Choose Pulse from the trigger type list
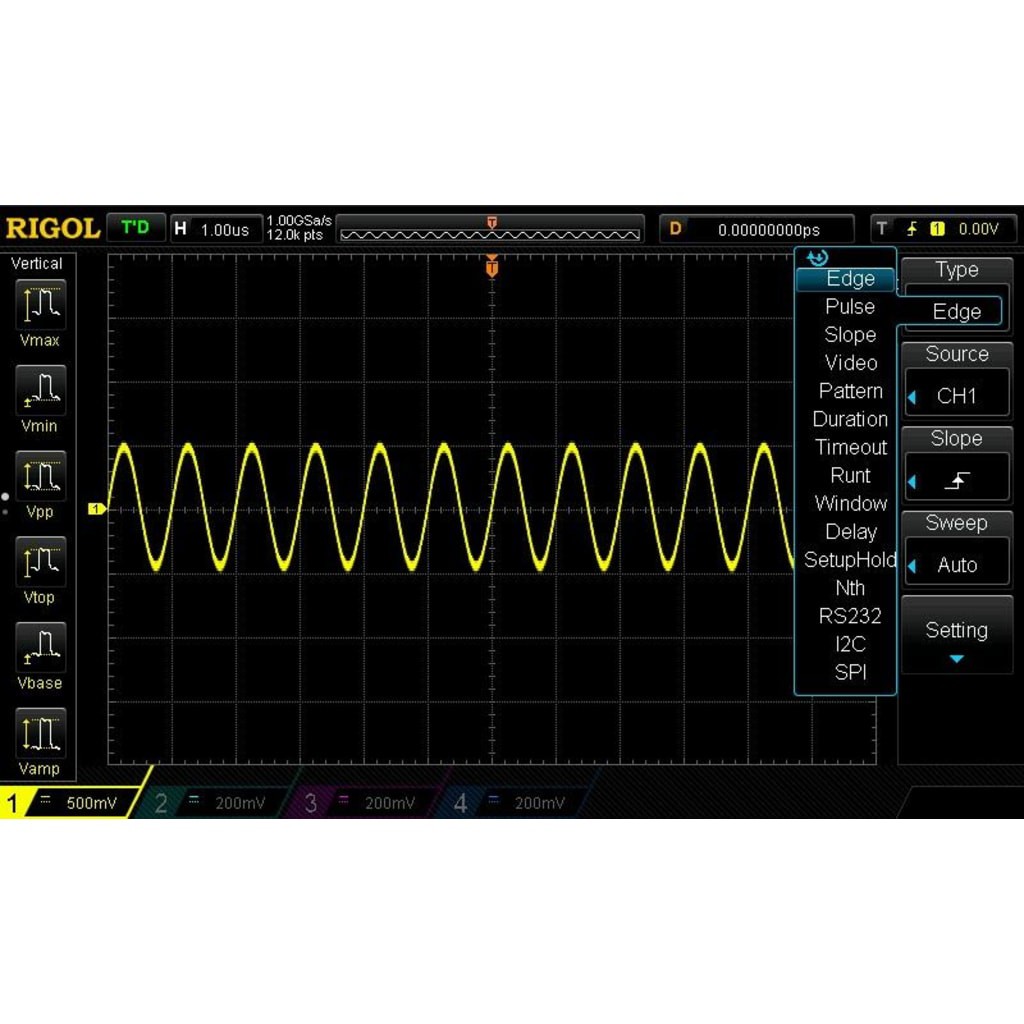The image size is (1024, 1024). (849, 307)
